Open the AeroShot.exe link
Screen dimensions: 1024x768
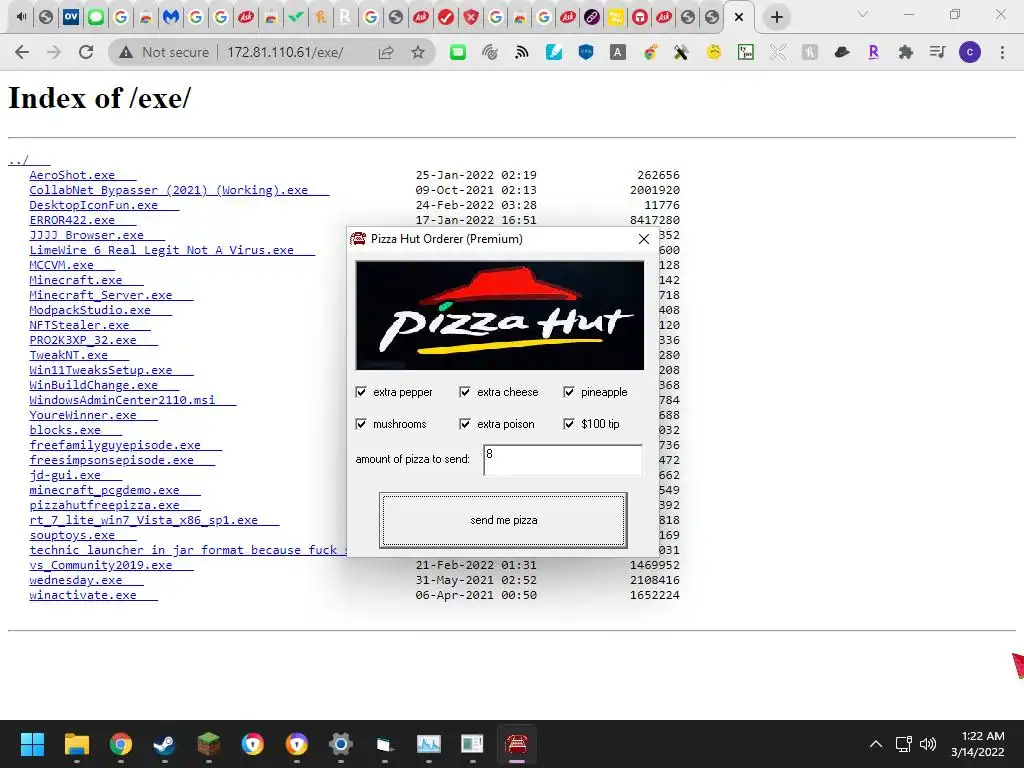72,175
